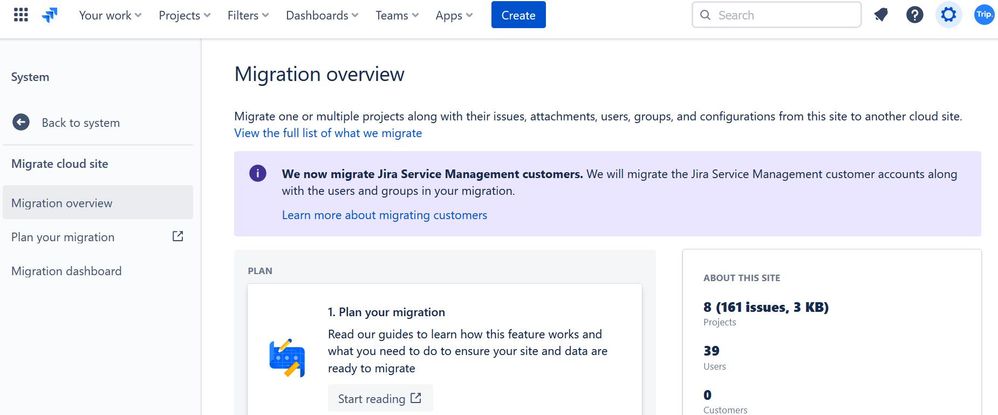
Task: Click the Jira logo icon
Action: (x=50, y=15)
